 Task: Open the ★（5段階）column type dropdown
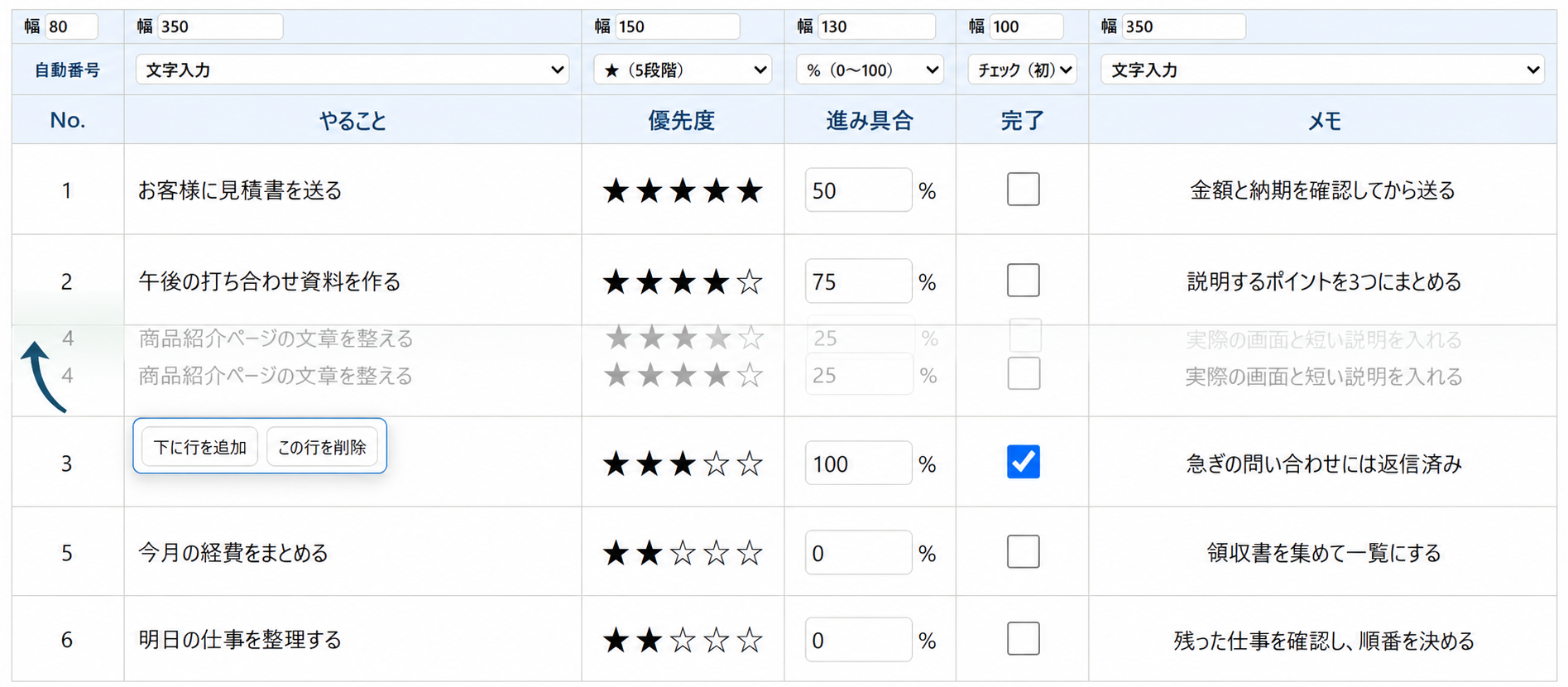(683, 70)
